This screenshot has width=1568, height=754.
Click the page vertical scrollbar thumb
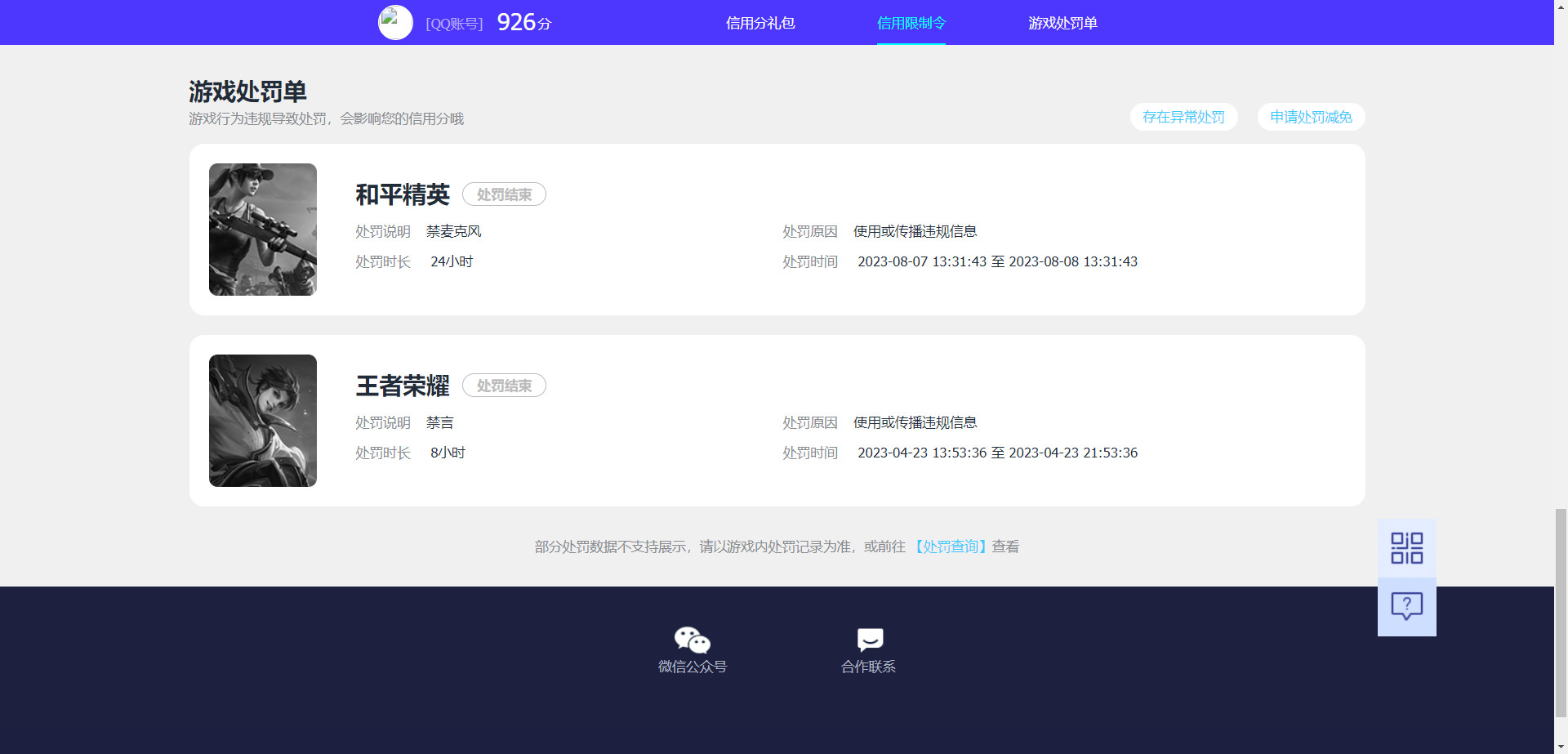click(x=1561, y=613)
